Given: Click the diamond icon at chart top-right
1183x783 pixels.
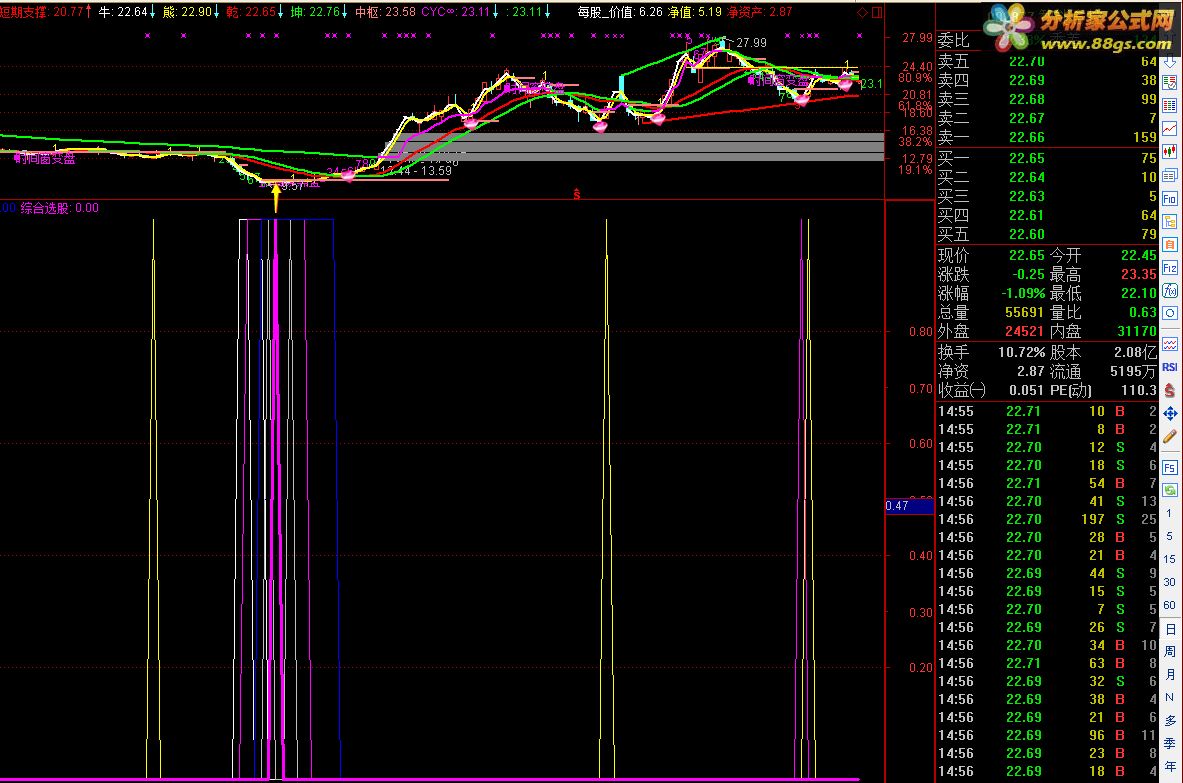Looking at the screenshot, I should (862, 12).
